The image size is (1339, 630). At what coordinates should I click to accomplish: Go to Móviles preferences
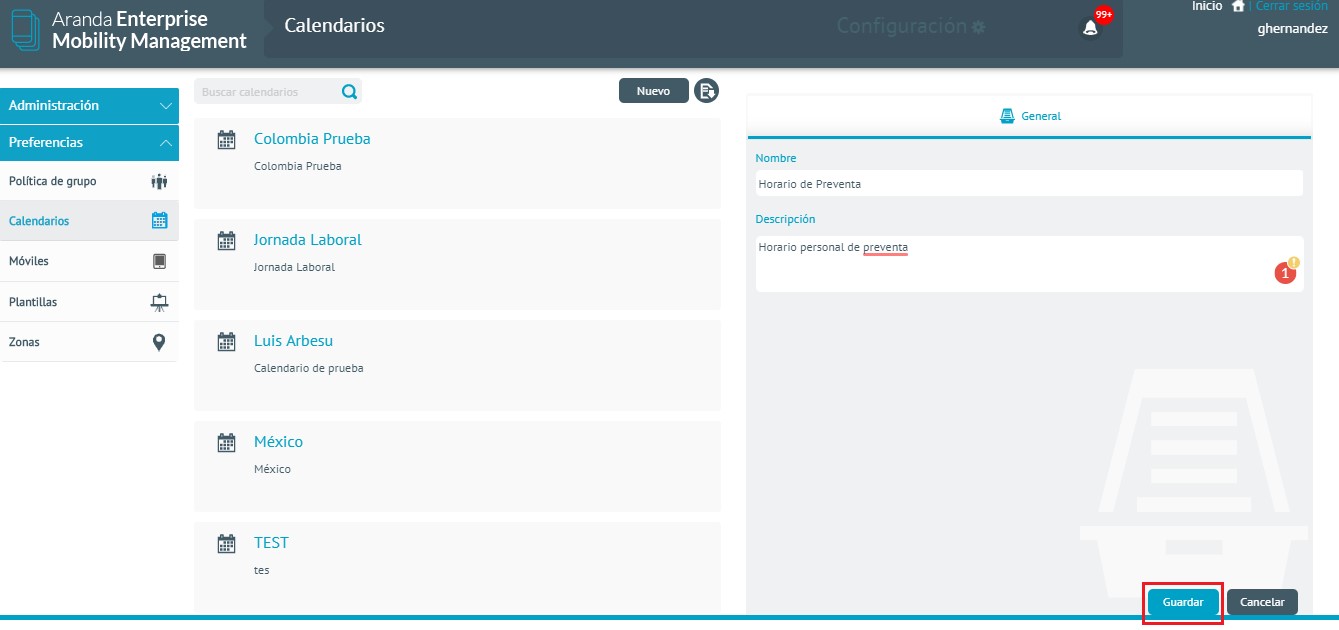coord(90,261)
